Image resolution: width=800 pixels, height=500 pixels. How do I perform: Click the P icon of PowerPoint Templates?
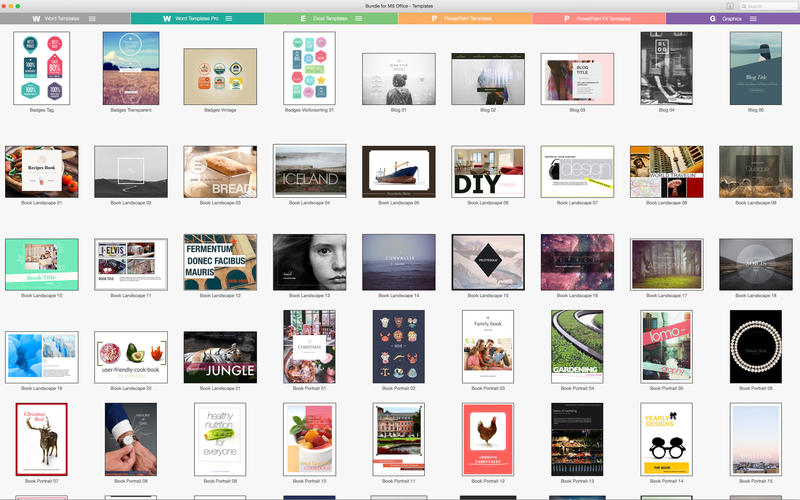point(434,19)
